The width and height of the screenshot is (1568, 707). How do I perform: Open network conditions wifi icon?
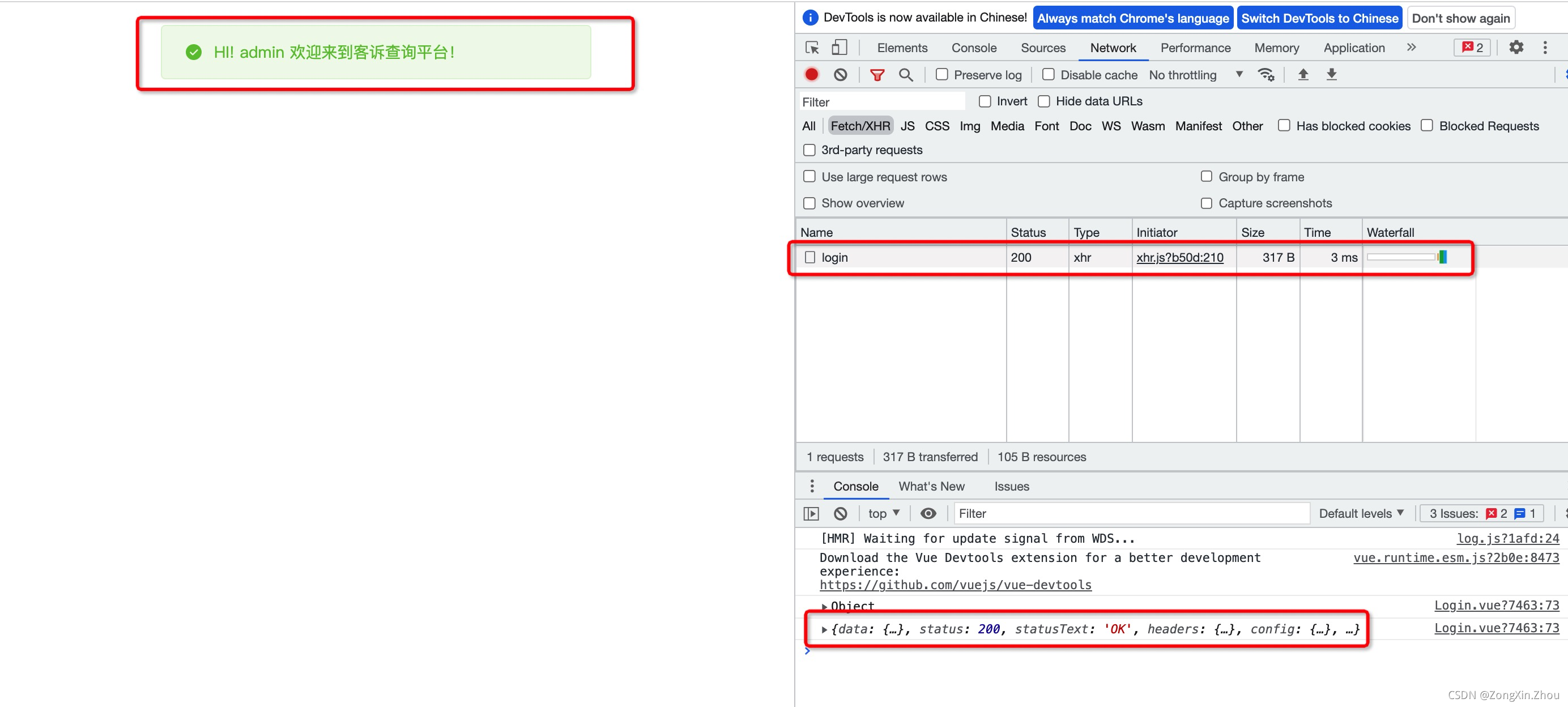tap(1266, 74)
